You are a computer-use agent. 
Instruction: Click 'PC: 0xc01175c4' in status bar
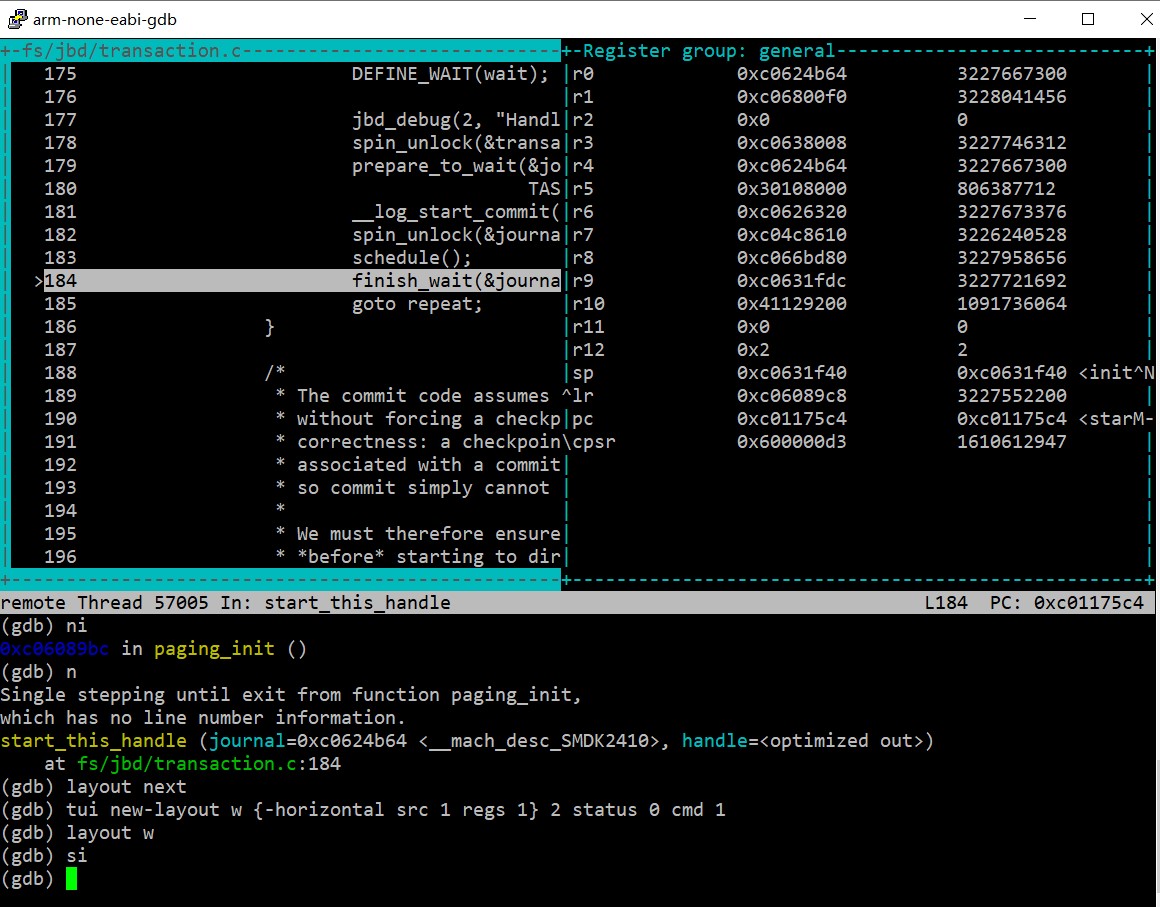click(1067, 602)
